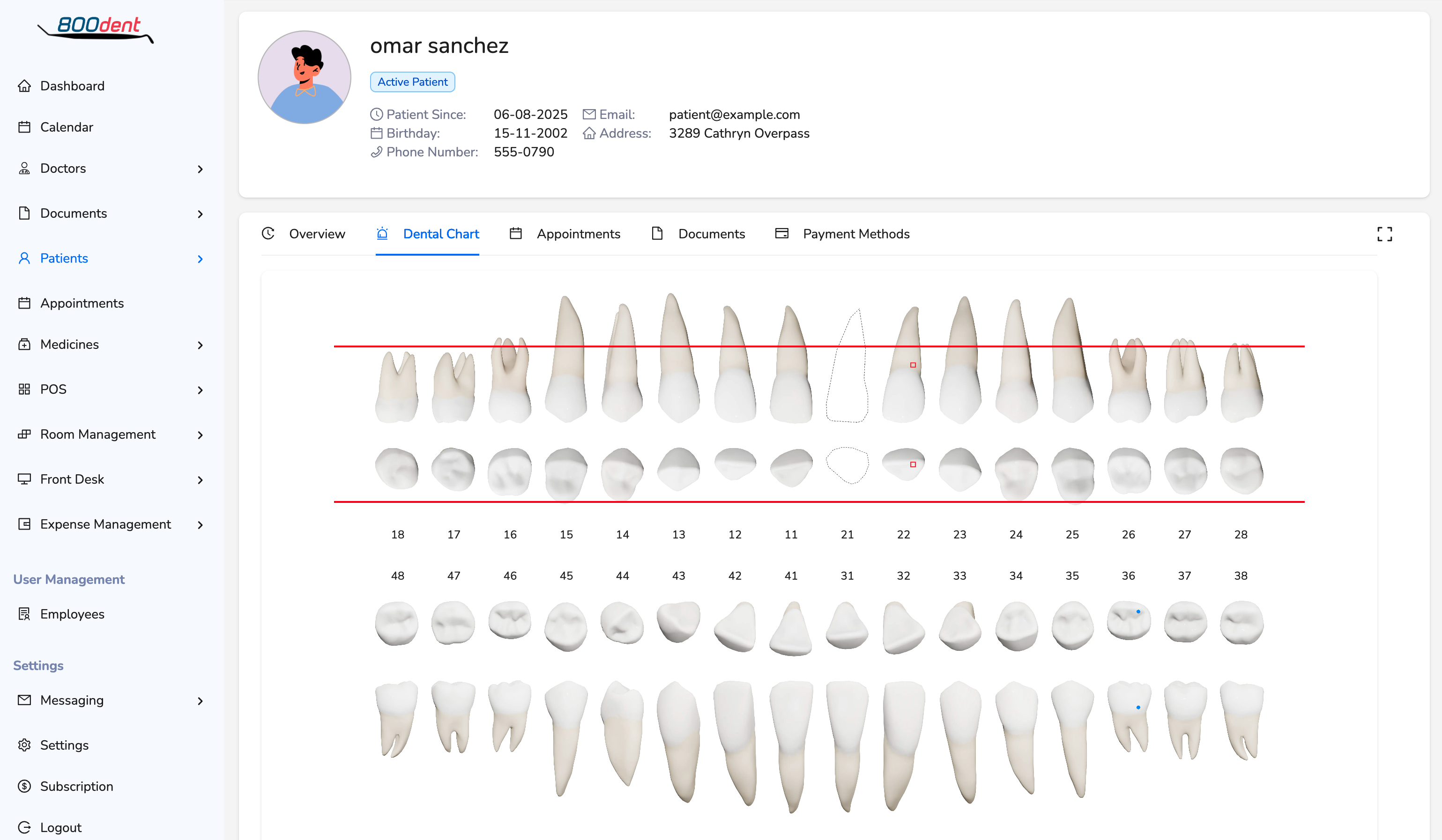Click the Settings gear icon
This screenshot has width=1442, height=840.
24,745
